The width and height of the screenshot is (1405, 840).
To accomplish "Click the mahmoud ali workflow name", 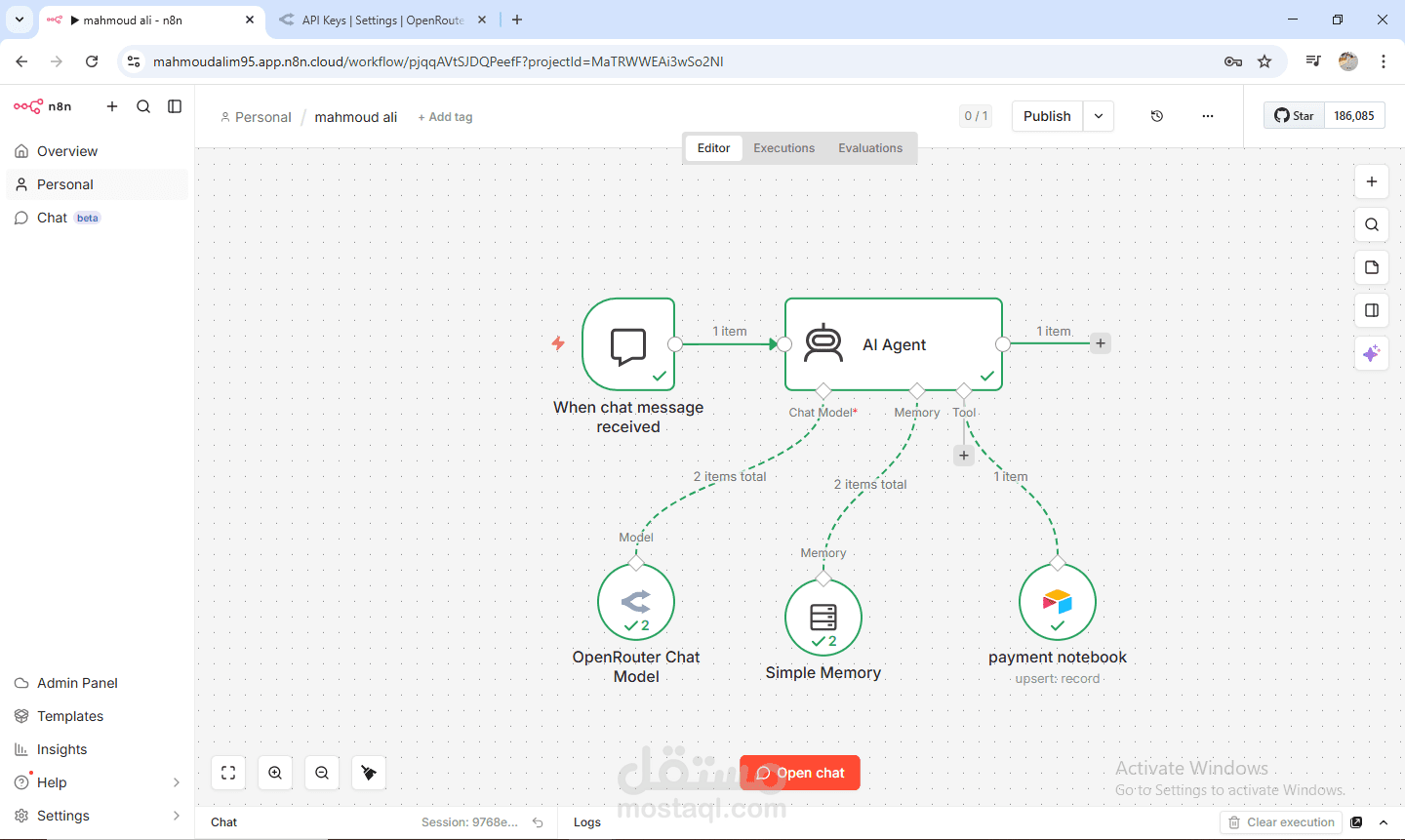I will (356, 117).
